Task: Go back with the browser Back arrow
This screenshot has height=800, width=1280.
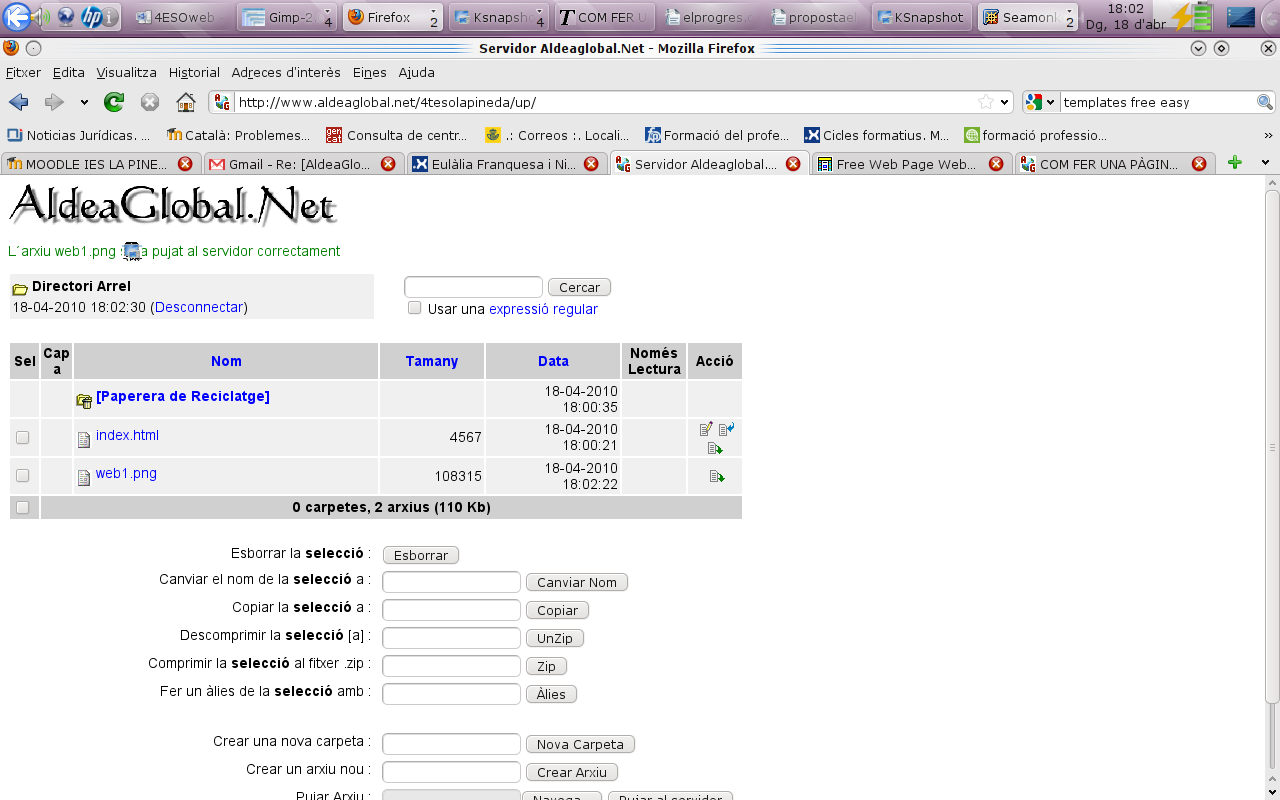Action: point(19,102)
